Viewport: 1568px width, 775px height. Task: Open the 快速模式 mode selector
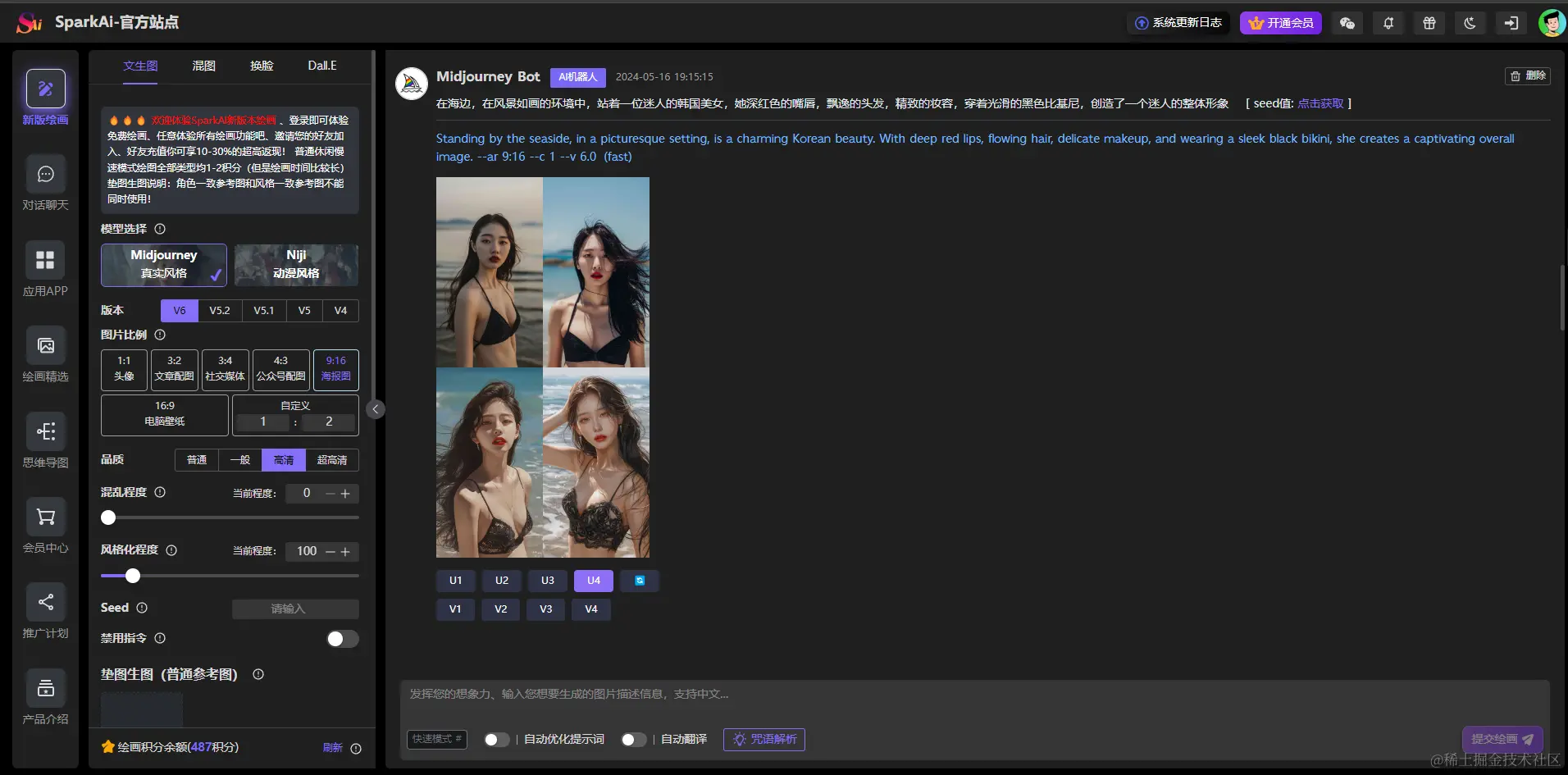tap(436, 739)
